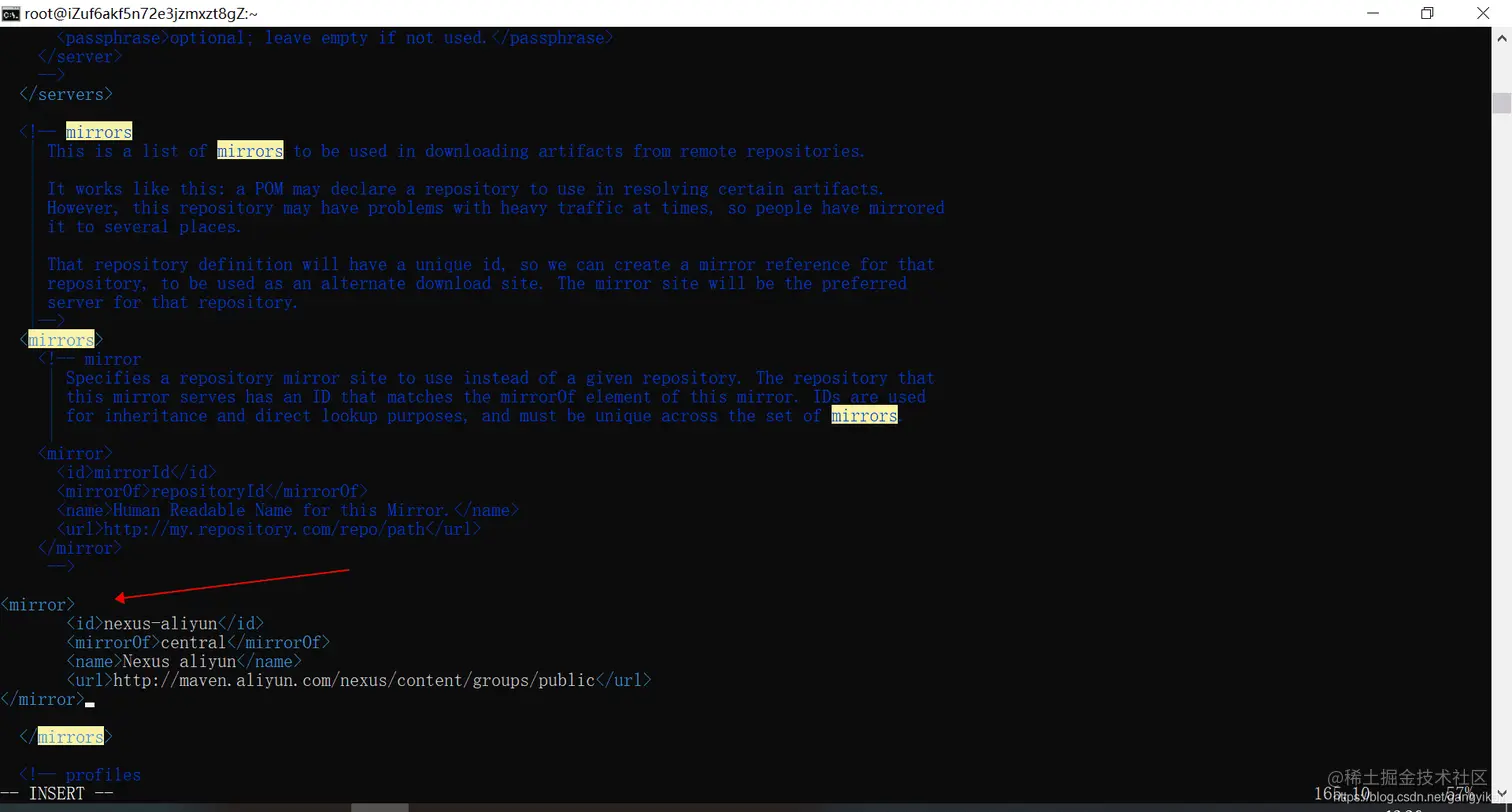Click the title text root@iZuf6akf5n72e3jzmxzt8gZ:~

click(x=142, y=13)
